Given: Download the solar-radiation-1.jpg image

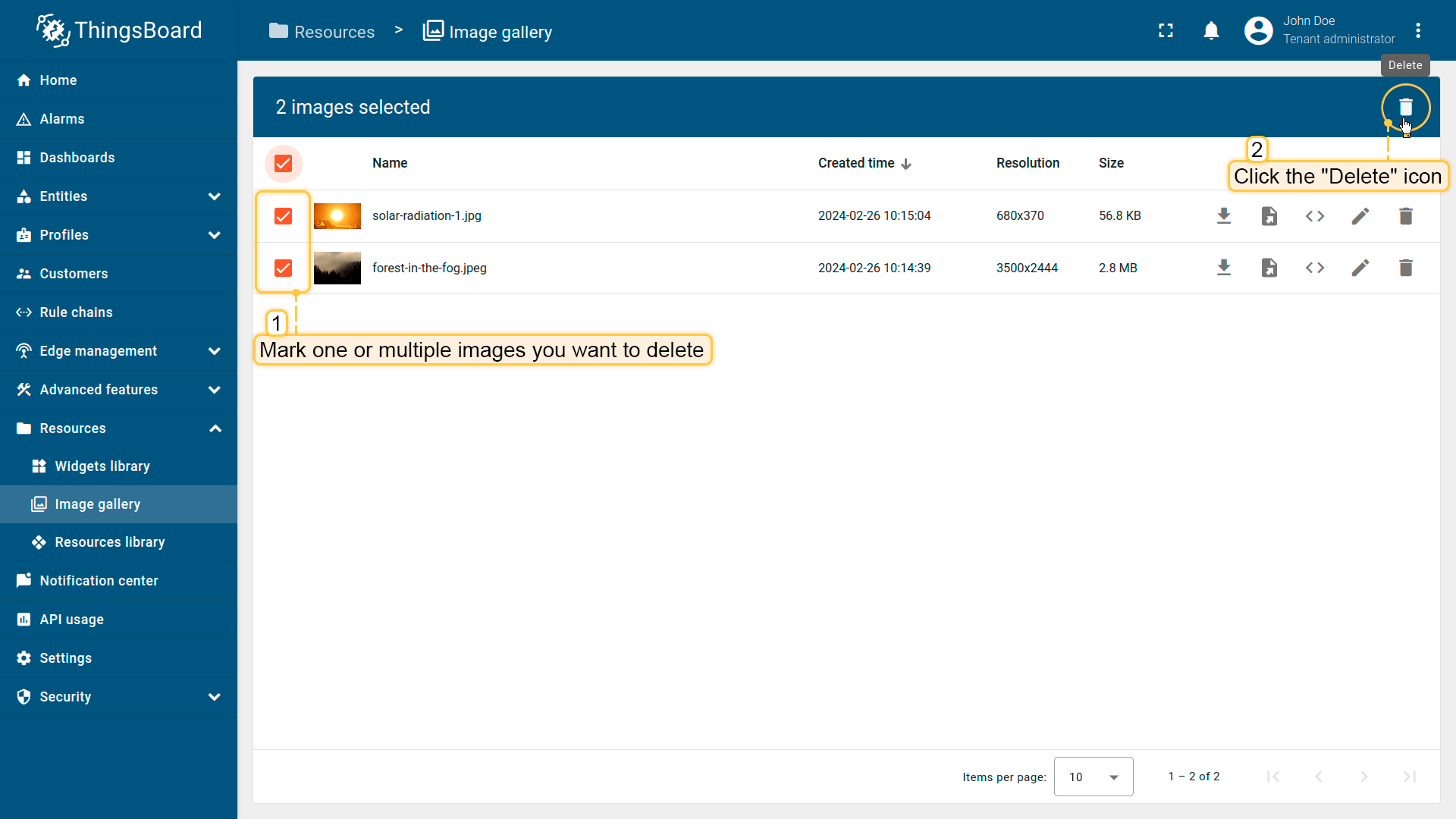Looking at the screenshot, I should tap(1223, 216).
